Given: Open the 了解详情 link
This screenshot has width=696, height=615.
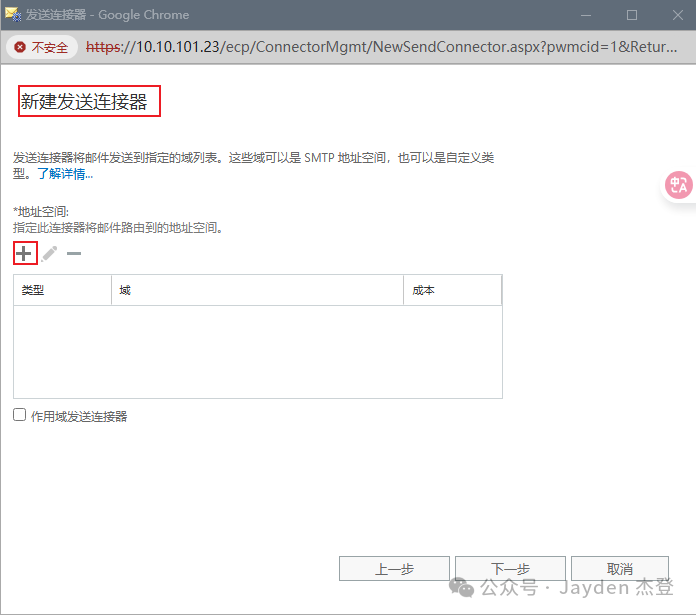Looking at the screenshot, I should (x=65, y=174).
